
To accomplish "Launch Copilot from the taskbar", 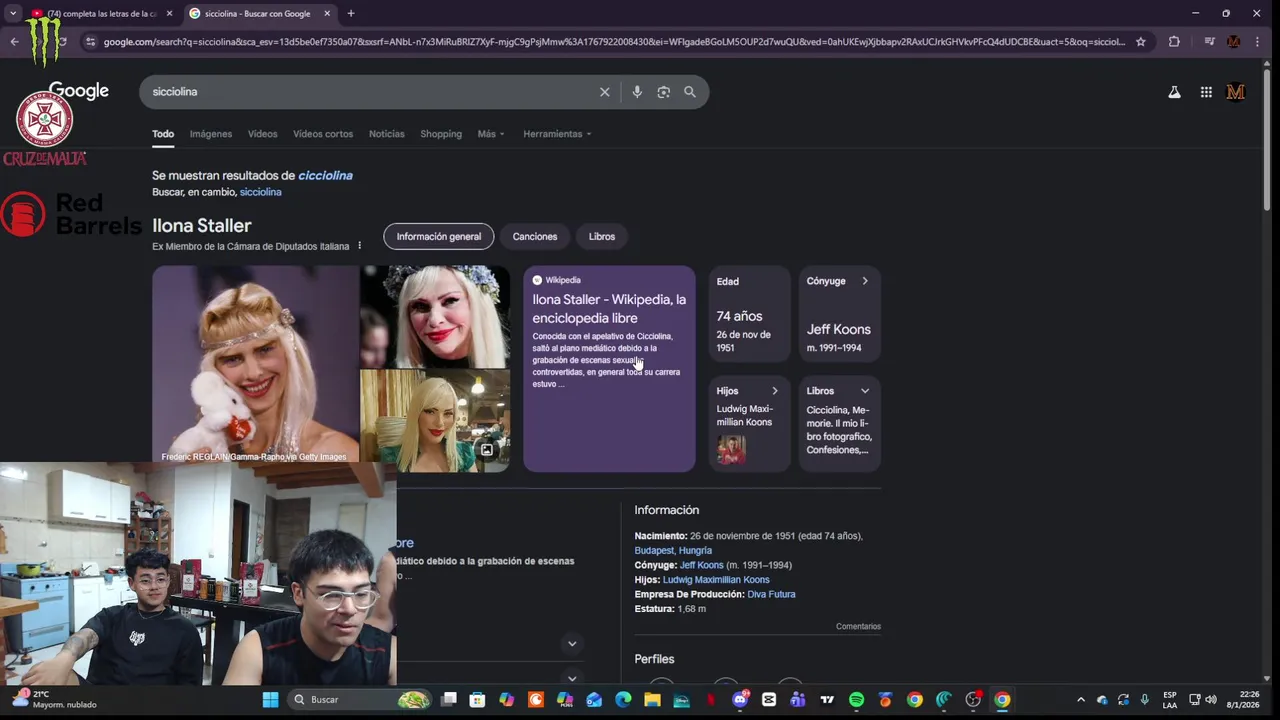I will click(506, 700).
